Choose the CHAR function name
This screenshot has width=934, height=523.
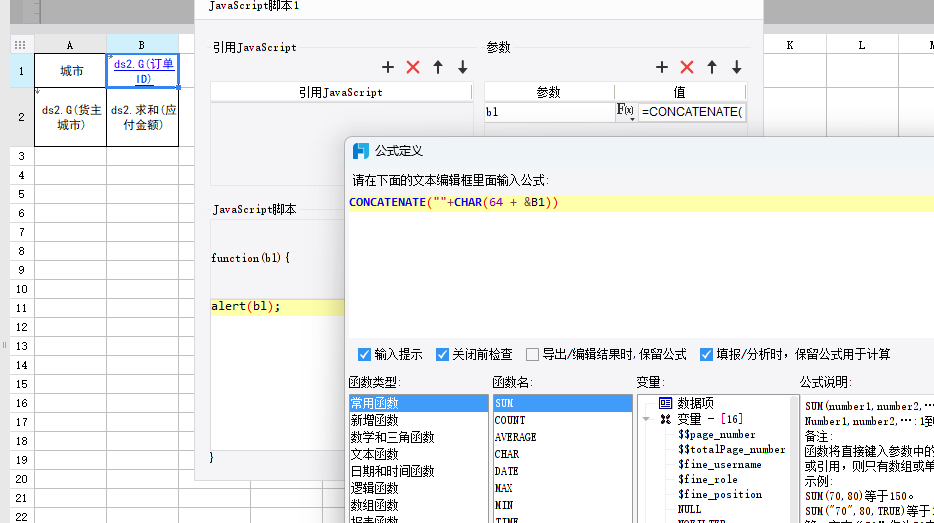(562, 454)
